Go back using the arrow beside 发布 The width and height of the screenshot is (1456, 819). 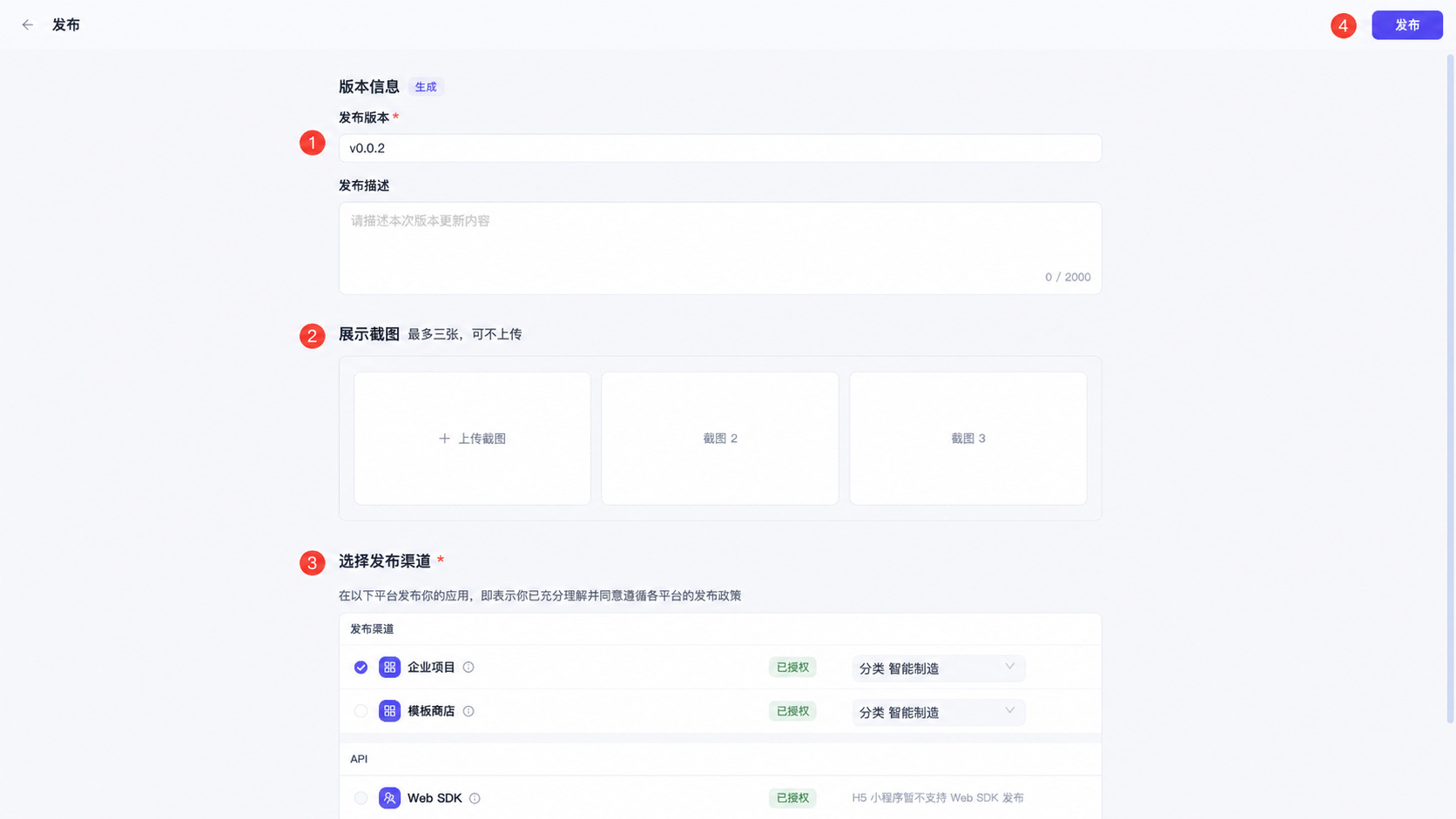coord(28,25)
